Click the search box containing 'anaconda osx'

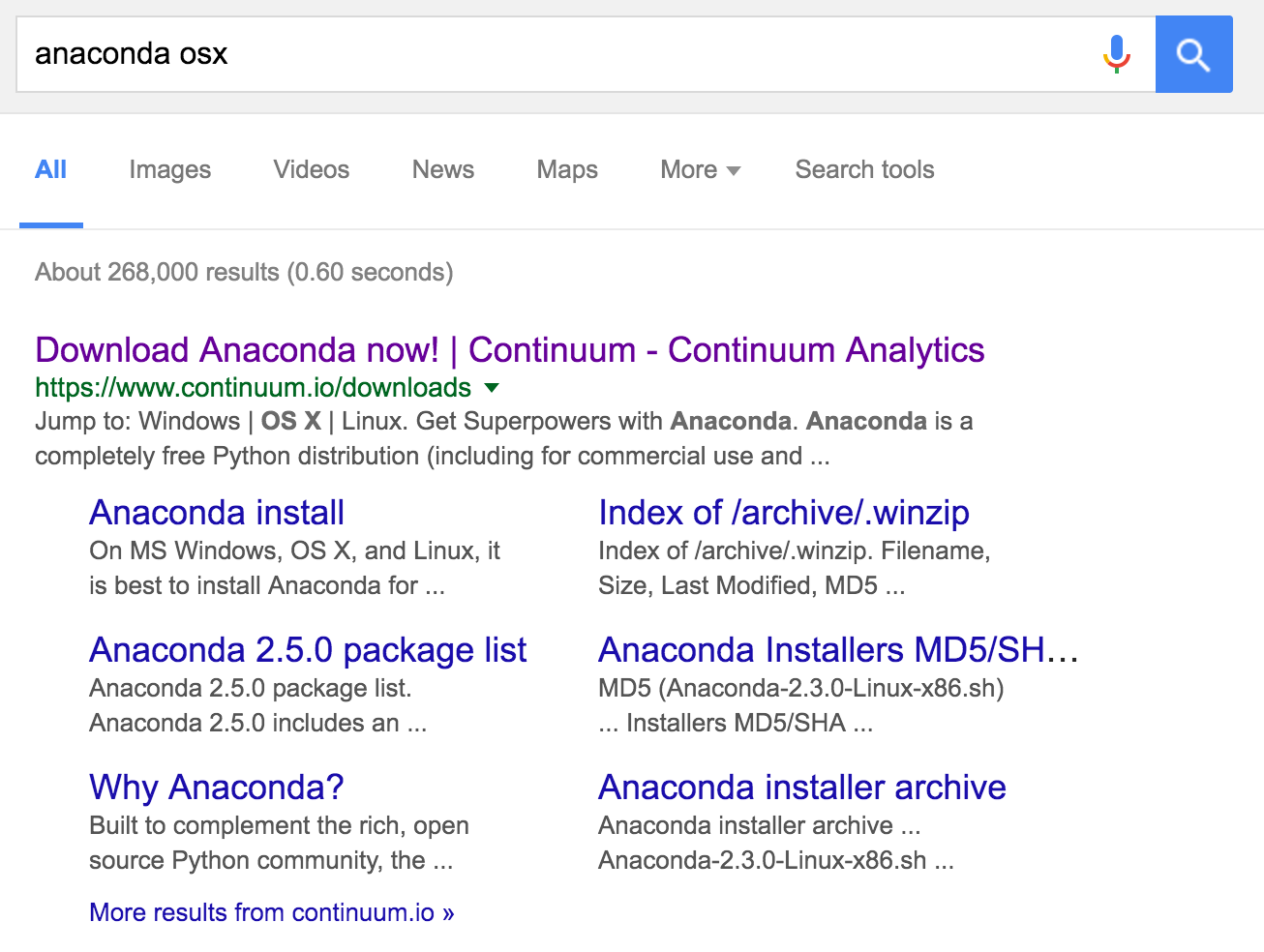[586, 54]
